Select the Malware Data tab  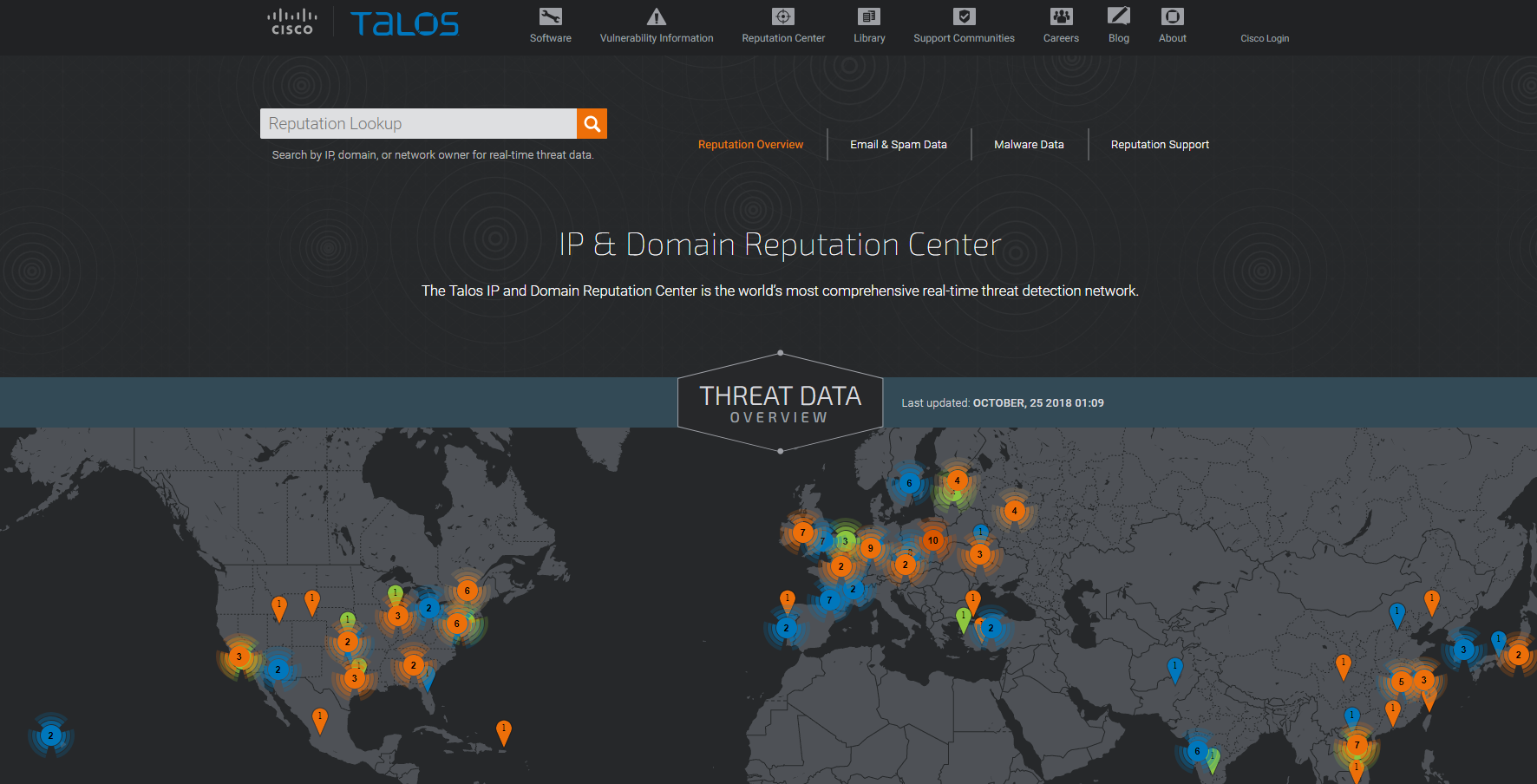tap(1029, 145)
